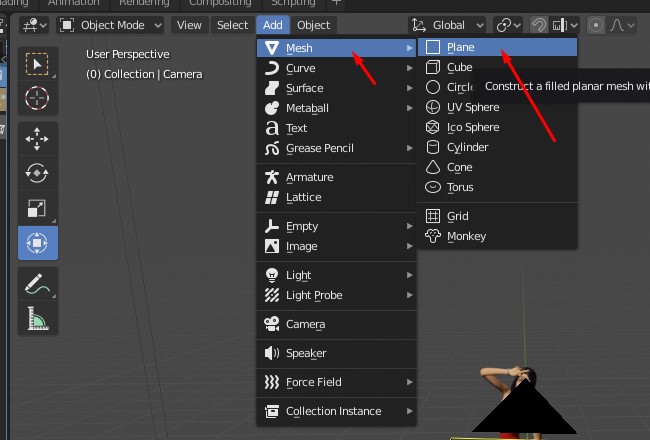Open the Metaball submenu
This screenshot has width=650, height=440.
337,108
